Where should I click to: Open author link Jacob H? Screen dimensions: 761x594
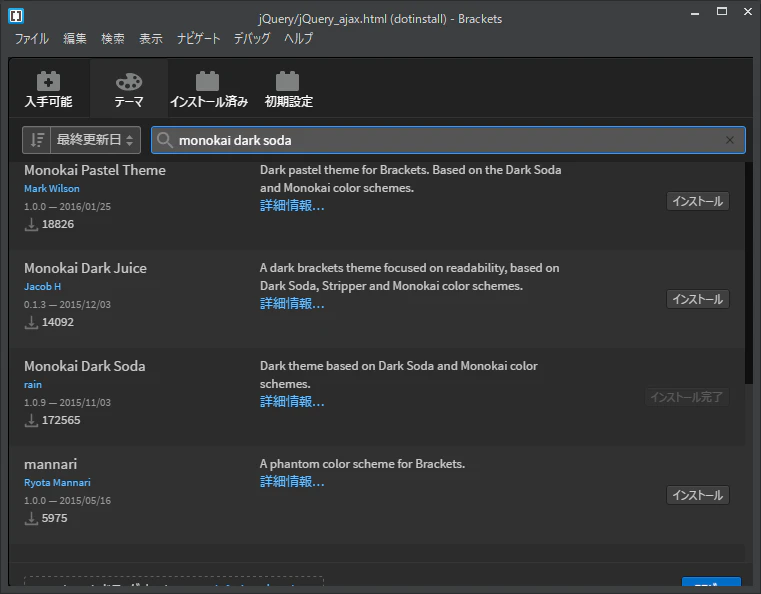coord(43,286)
